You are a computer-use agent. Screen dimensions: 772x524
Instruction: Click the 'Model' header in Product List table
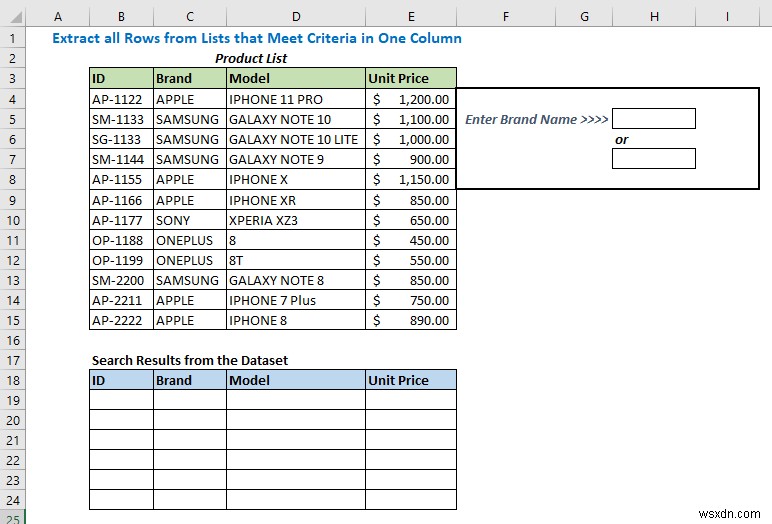[x=296, y=78]
